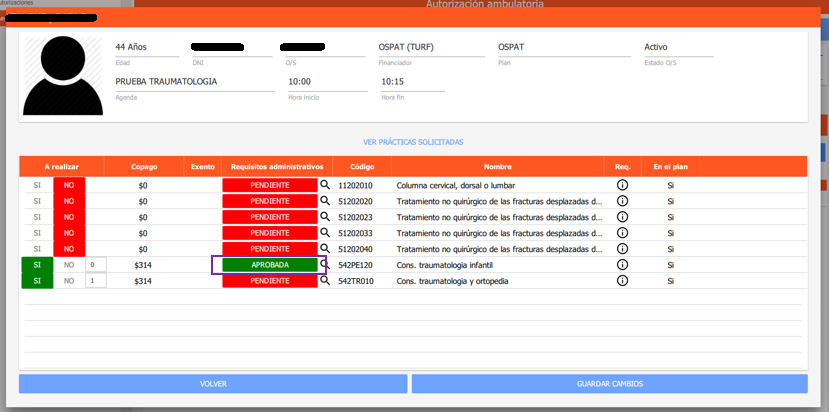Click the patient avatar picture
This screenshot has height=412, width=829.
coord(62,76)
